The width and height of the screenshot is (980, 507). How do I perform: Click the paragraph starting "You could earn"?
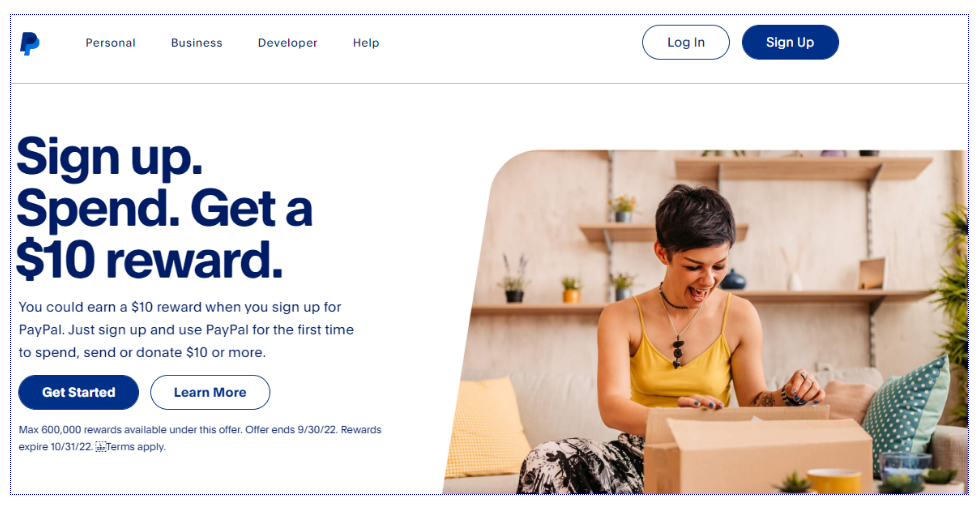186,330
